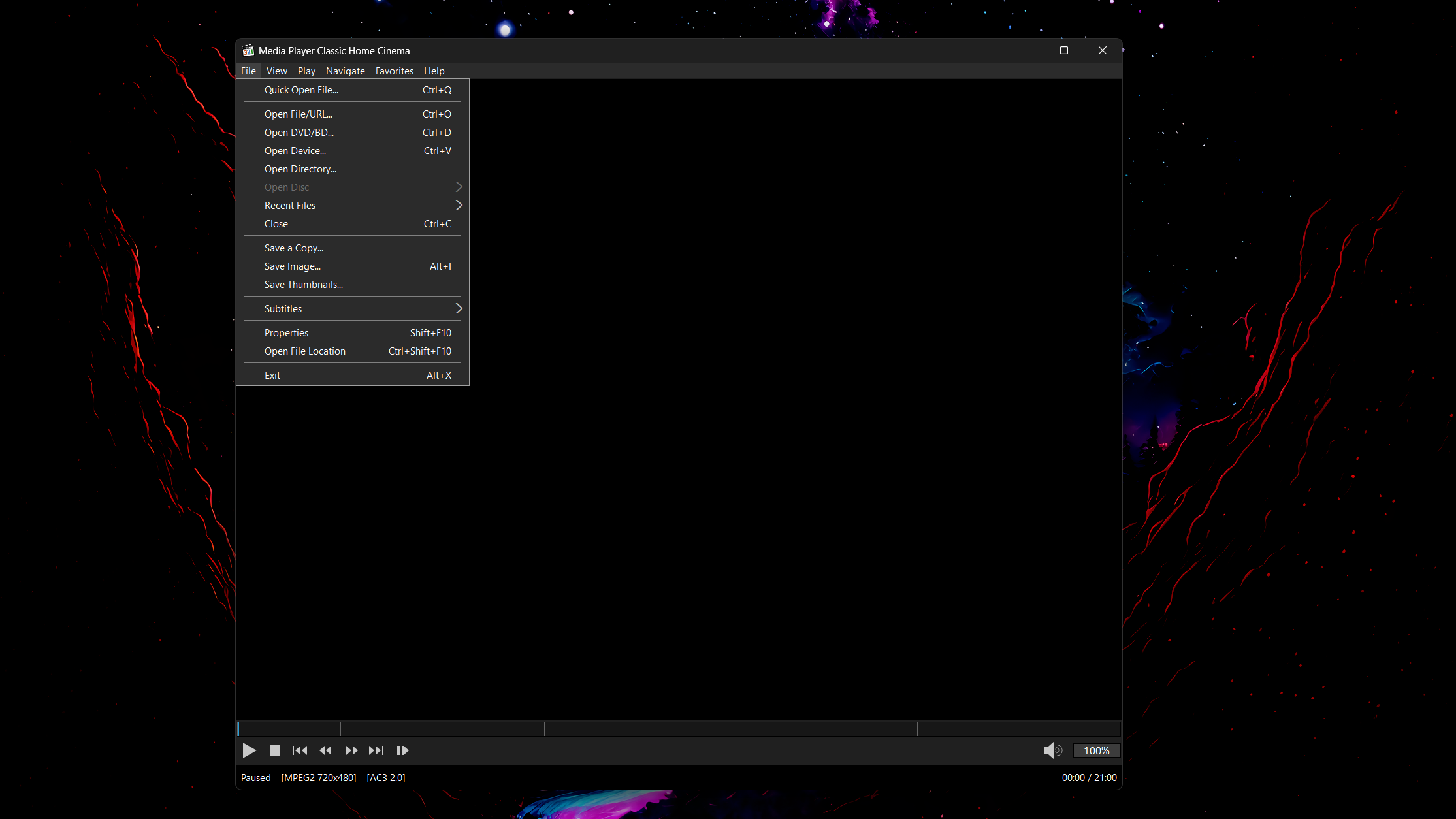Choose Save Thumbnails...
This screenshot has width=1456, height=819.
pos(353,284)
